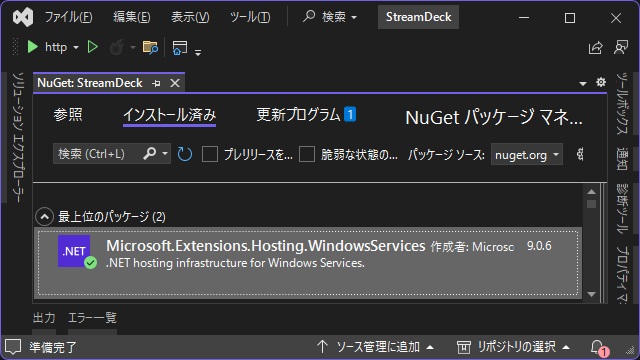The image size is (640, 360).
Task: Click リポジトリの選択 in status bar
Action: 516,347
